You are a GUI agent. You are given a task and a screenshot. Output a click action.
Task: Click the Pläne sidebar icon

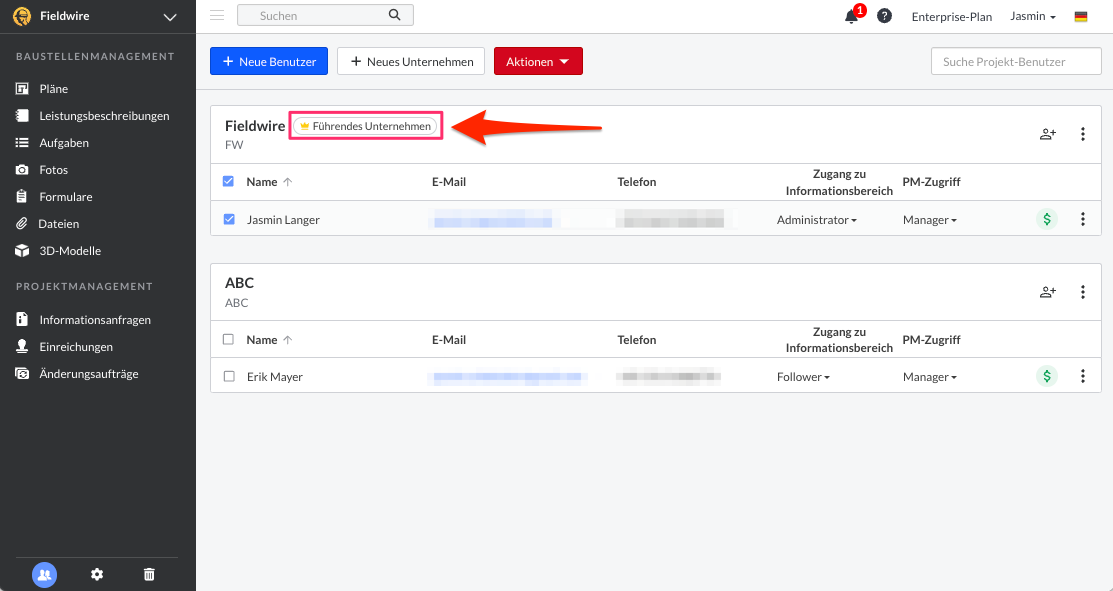22,89
